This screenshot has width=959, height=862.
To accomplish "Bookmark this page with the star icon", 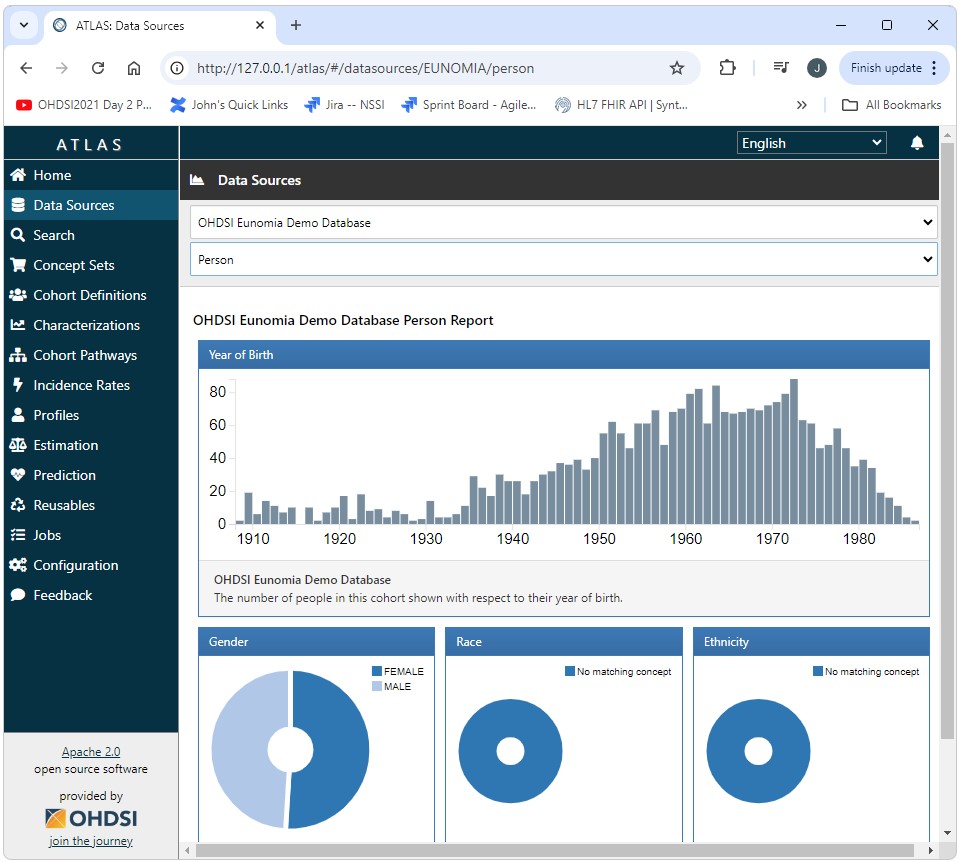I will (676, 68).
